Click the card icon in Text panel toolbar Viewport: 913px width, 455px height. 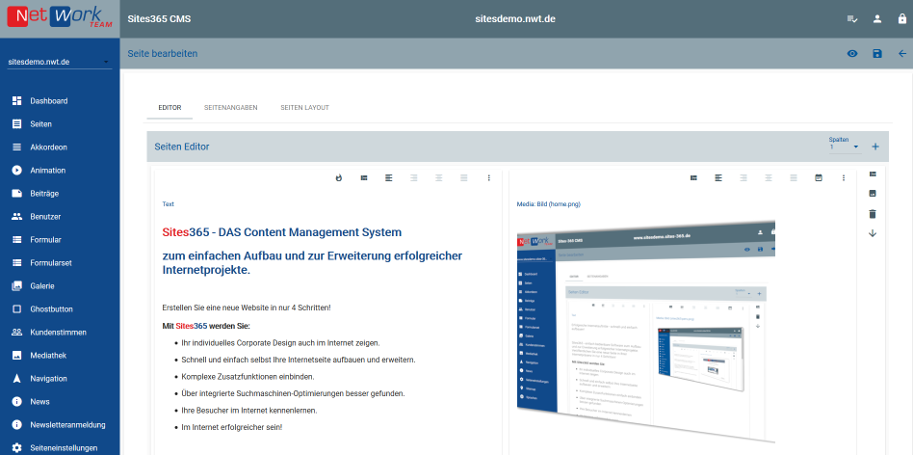[364, 178]
